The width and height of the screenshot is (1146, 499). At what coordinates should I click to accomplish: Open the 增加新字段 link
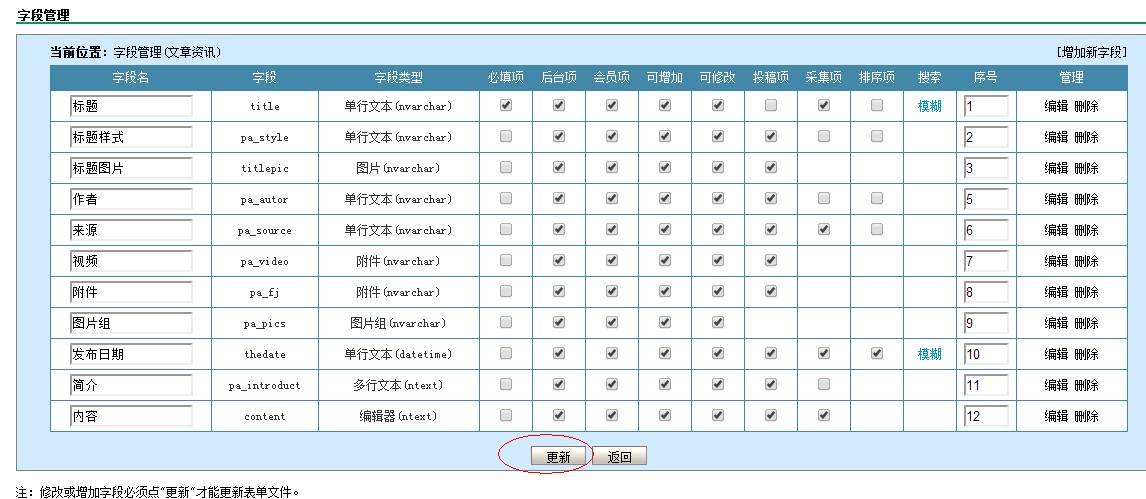click(1091, 52)
